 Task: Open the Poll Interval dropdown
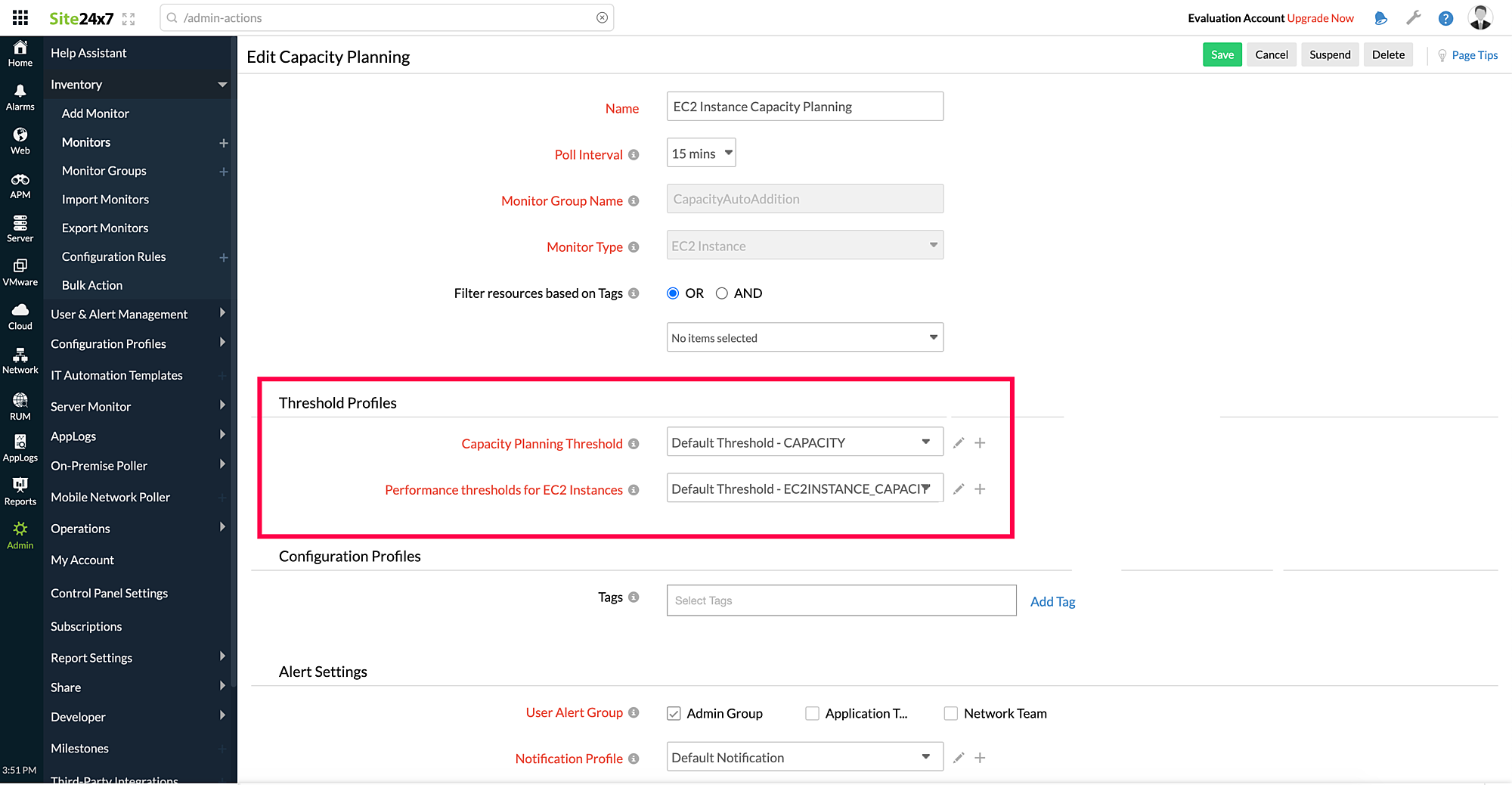[x=700, y=152]
